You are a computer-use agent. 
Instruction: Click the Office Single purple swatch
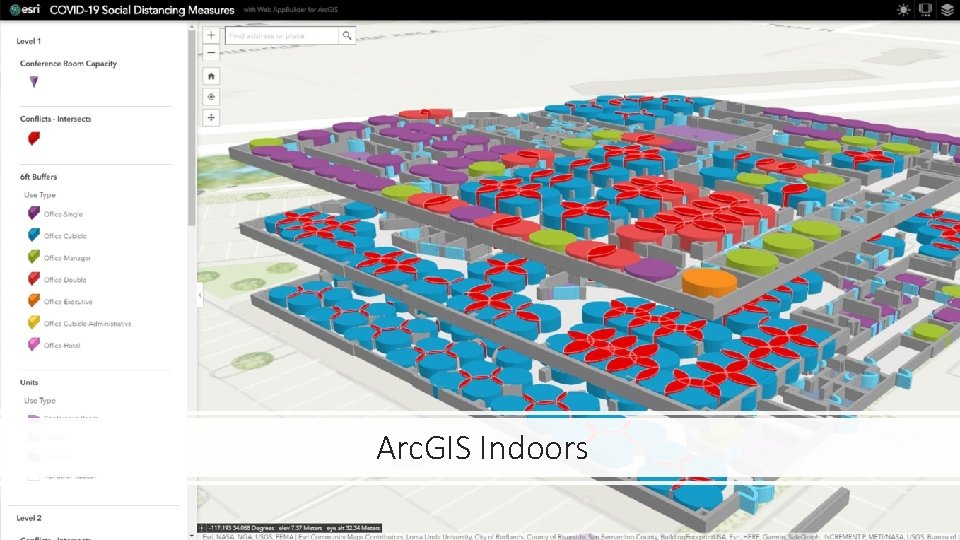[x=34, y=213]
